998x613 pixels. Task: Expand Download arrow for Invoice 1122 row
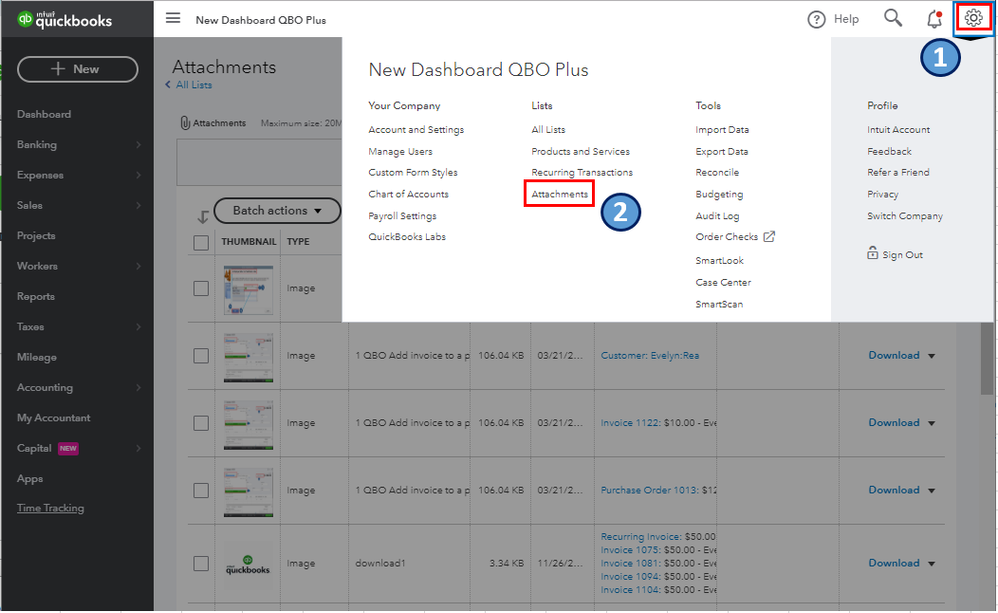(x=931, y=423)
